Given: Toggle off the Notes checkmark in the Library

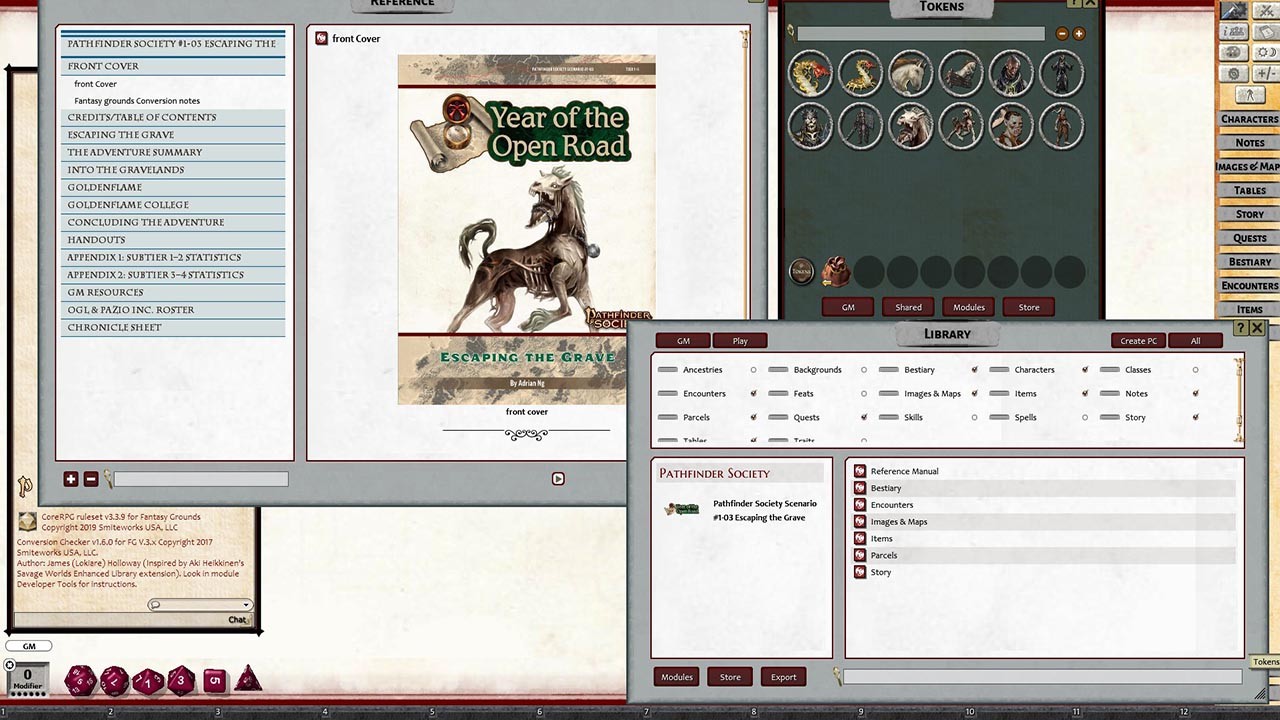Looking at the screenshot, I should click(x=1195, y=393).
